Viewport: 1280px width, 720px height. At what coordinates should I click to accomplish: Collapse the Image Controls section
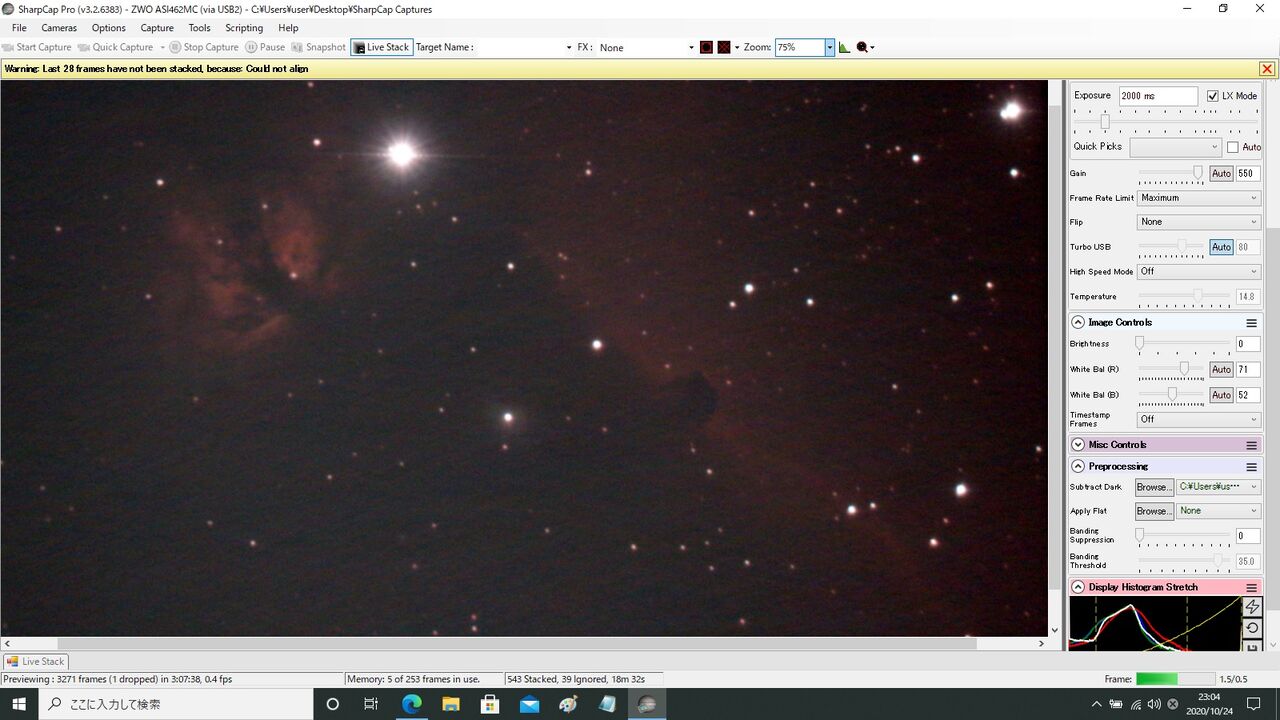pyautogui.click(x=1078, y=323)
